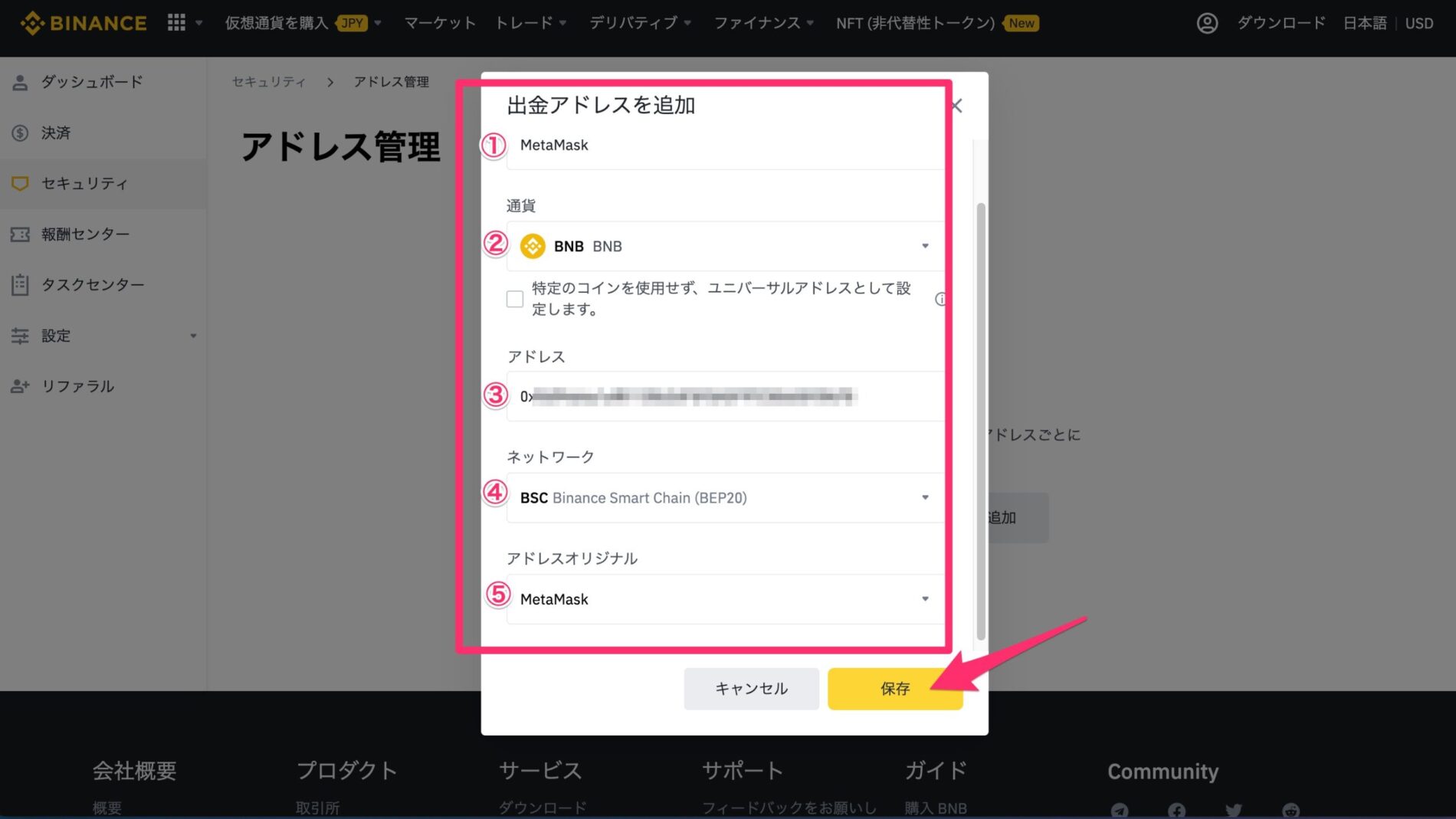Open マーケット in the top navigation

coord(440,23)
